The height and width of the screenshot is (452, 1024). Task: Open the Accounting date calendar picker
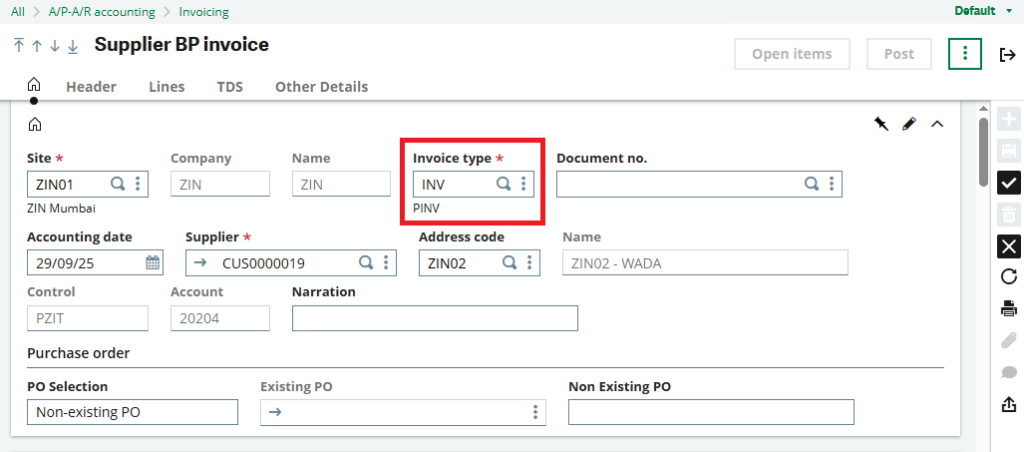point(152,263)
